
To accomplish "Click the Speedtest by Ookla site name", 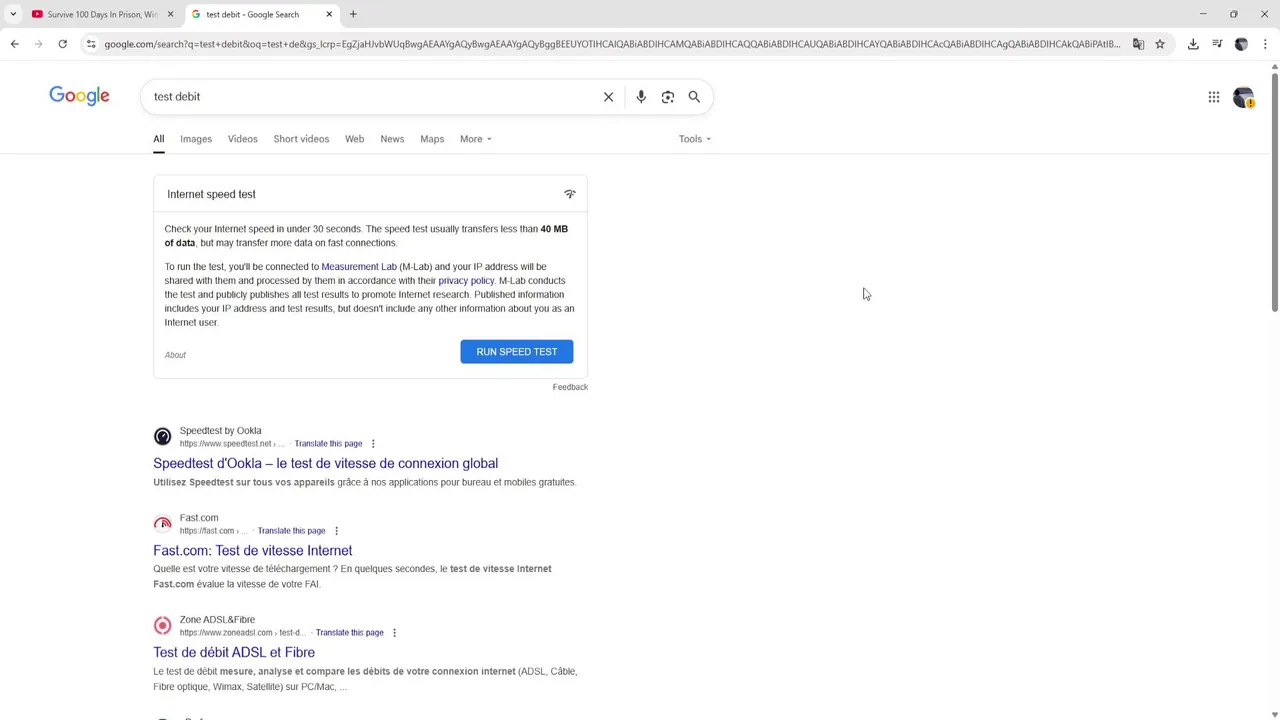I will pos(220,431).
